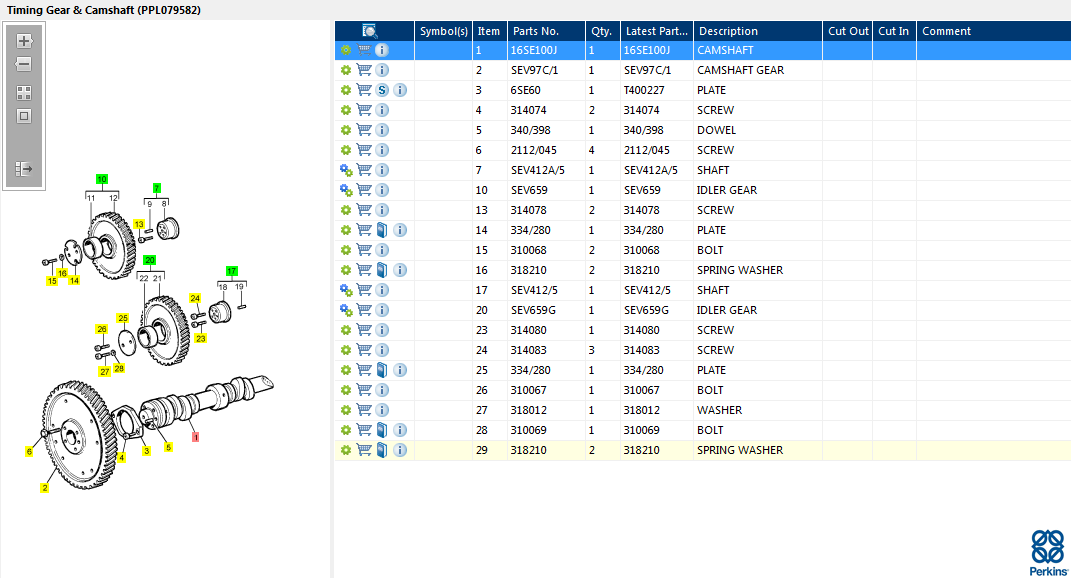Click the green gear icon for item 4

tap(346, 110)
